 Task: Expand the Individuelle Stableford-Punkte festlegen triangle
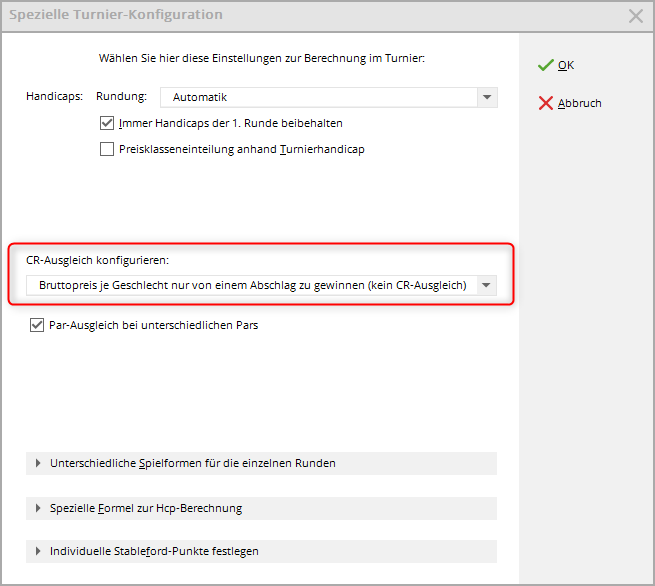coord(38,551)
